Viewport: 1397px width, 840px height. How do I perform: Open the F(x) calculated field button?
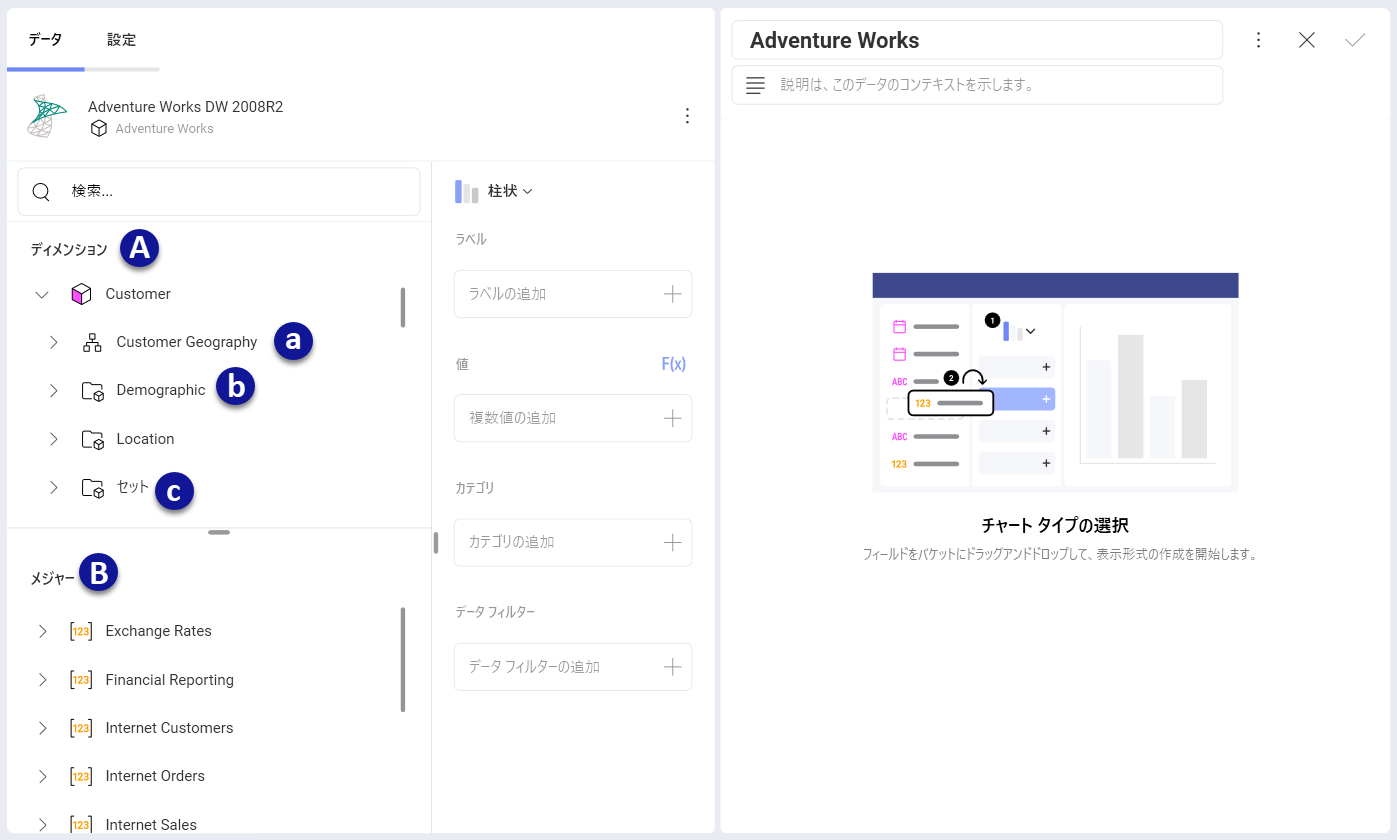click(x=674, y=364)
